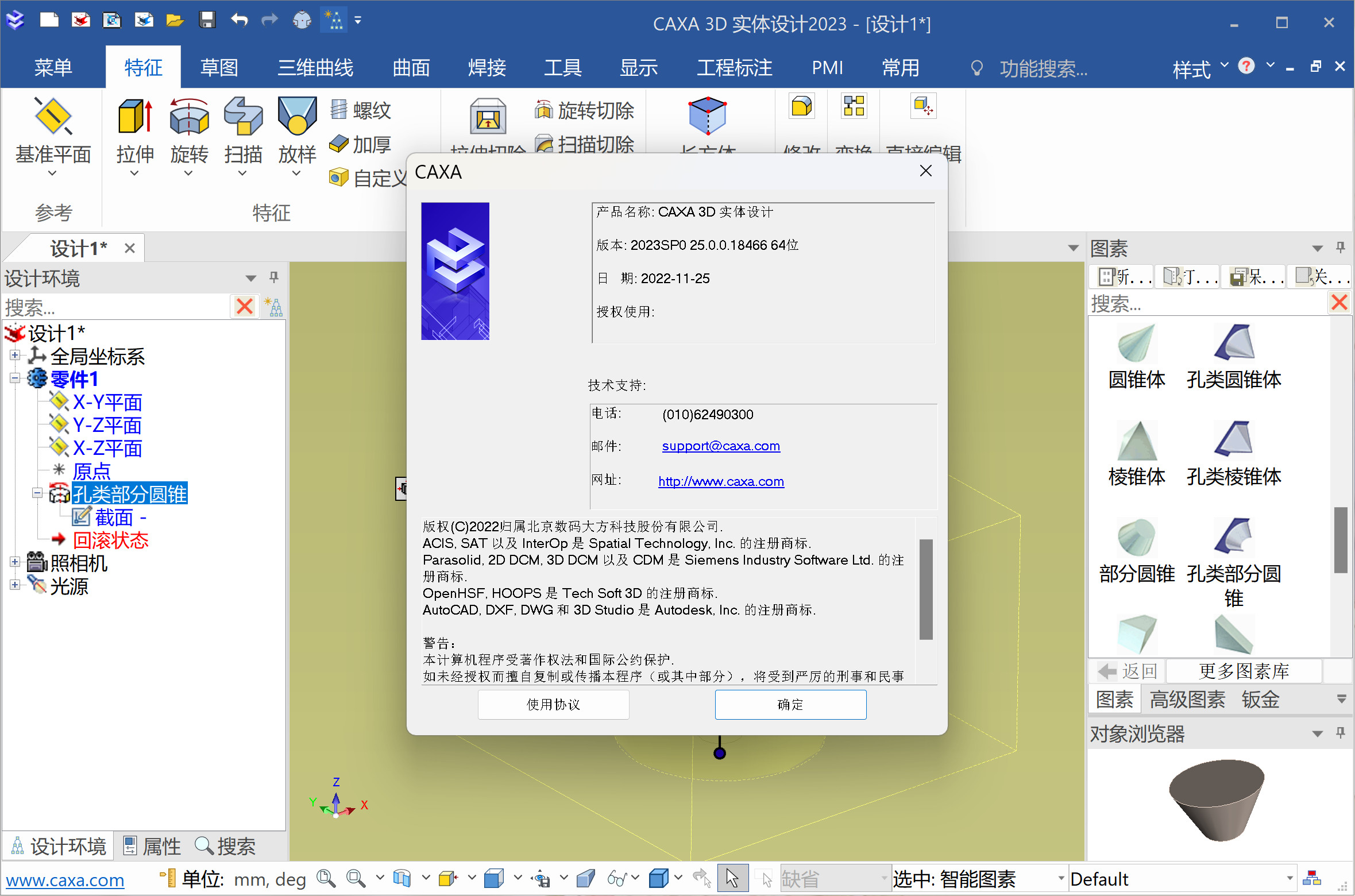
Task: Switch to the 三维曲线 ribbon tab
Action: pyautogui.click(x=315, y=68)
